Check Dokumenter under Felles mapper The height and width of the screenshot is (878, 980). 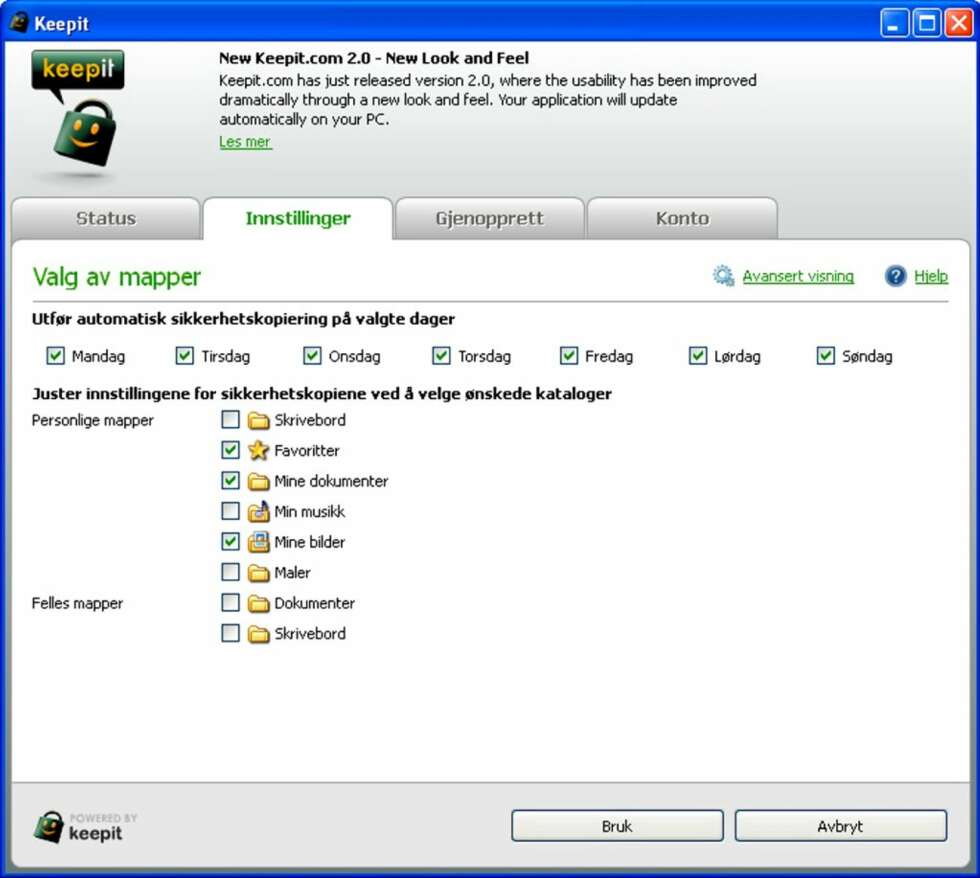pos(230,602)
